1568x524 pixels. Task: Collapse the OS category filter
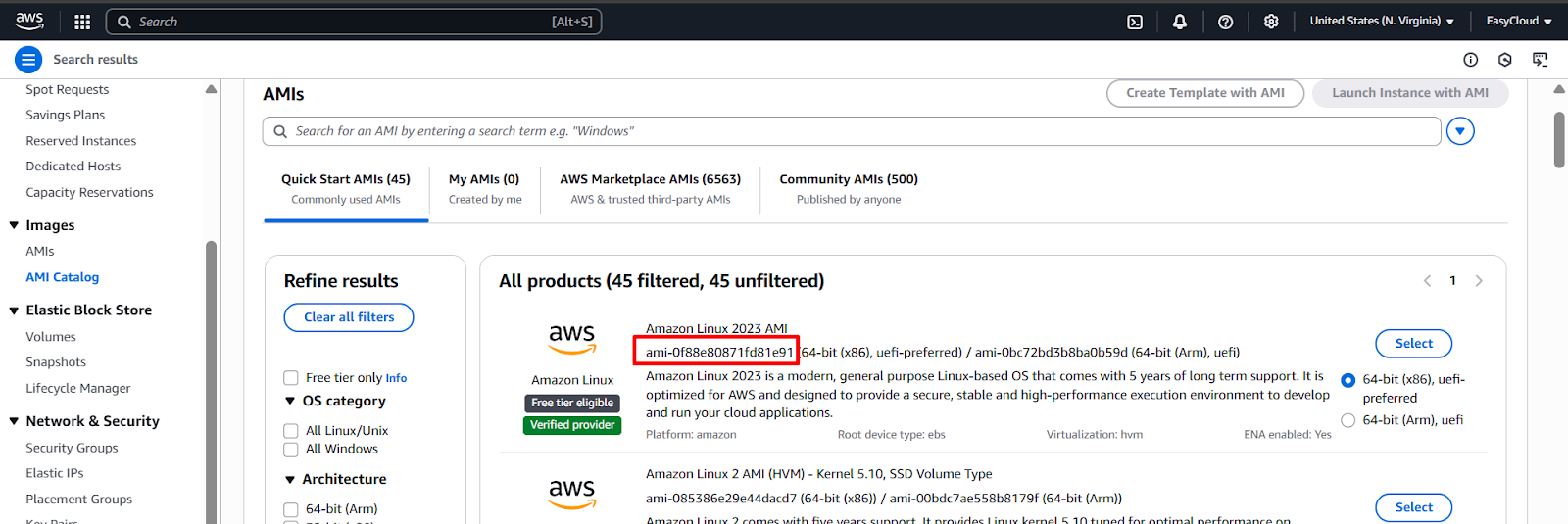[290, 401]
